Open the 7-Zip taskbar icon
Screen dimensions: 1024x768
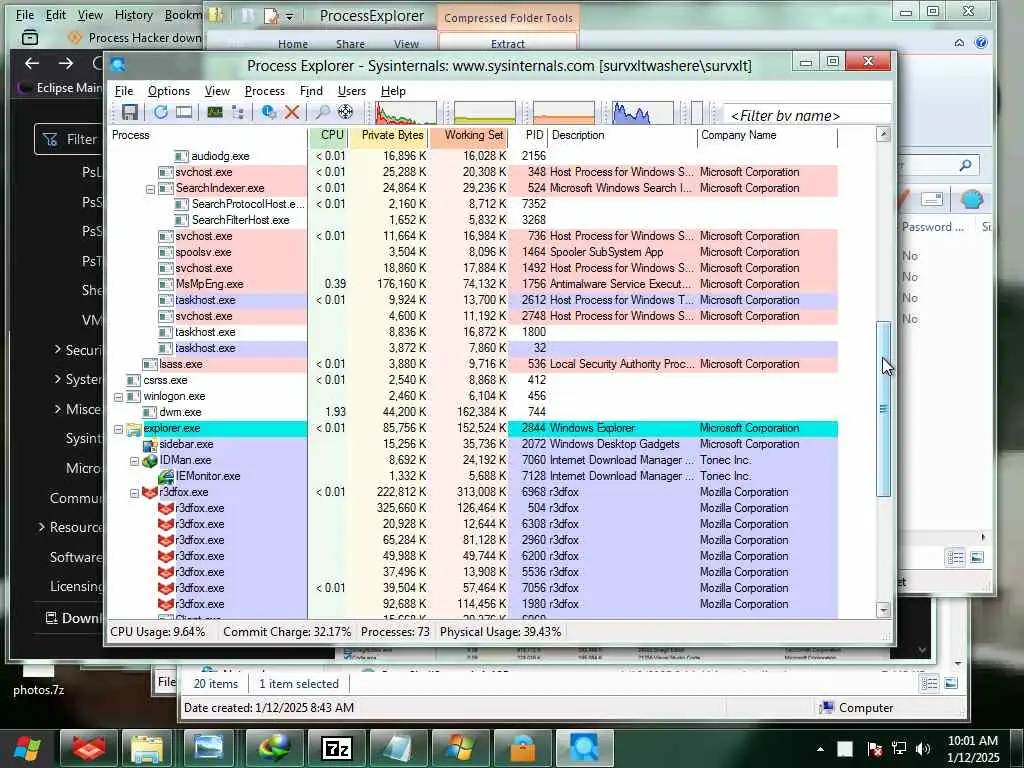[x=337, y=748]
